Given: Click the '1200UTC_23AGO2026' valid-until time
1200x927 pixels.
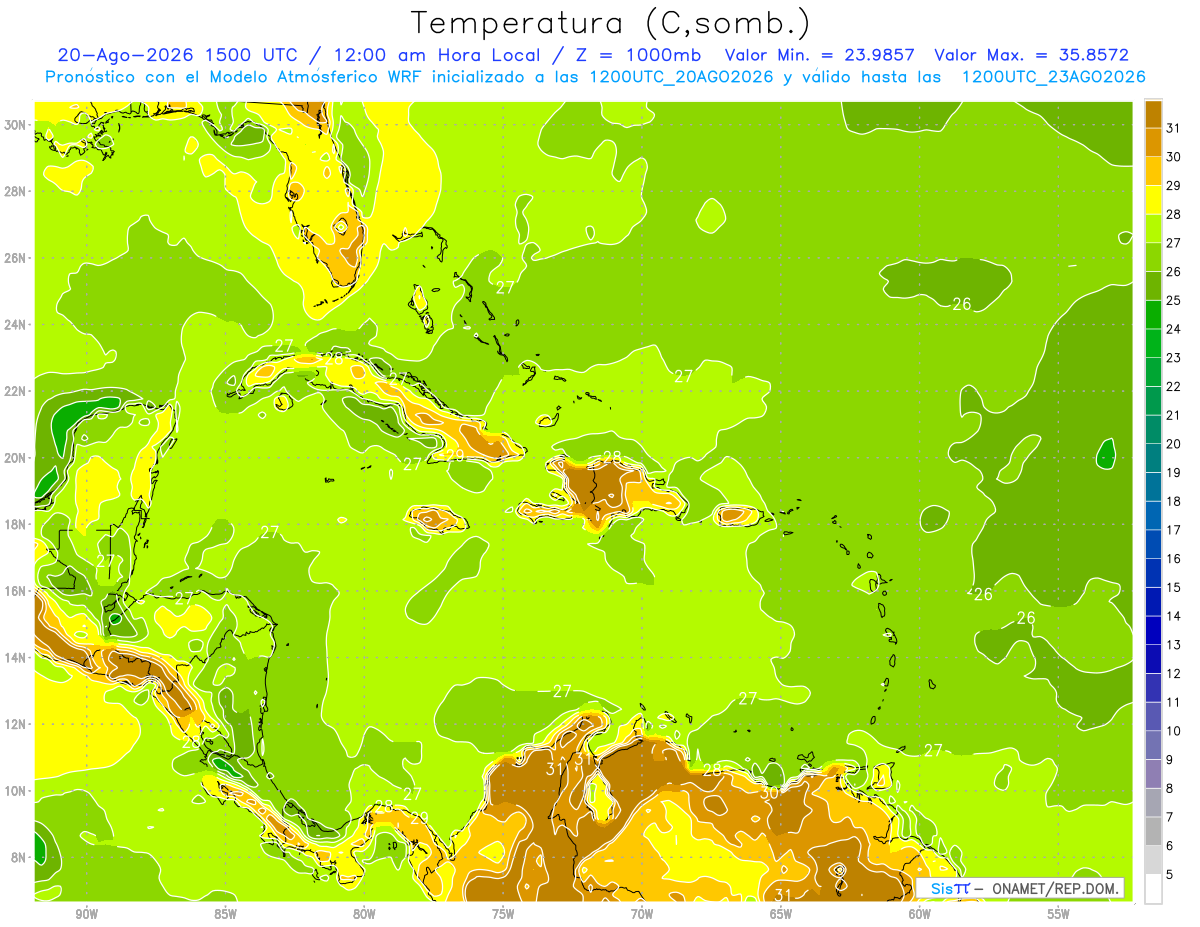Looking at the screenshot, I should tap(1053, 77).
